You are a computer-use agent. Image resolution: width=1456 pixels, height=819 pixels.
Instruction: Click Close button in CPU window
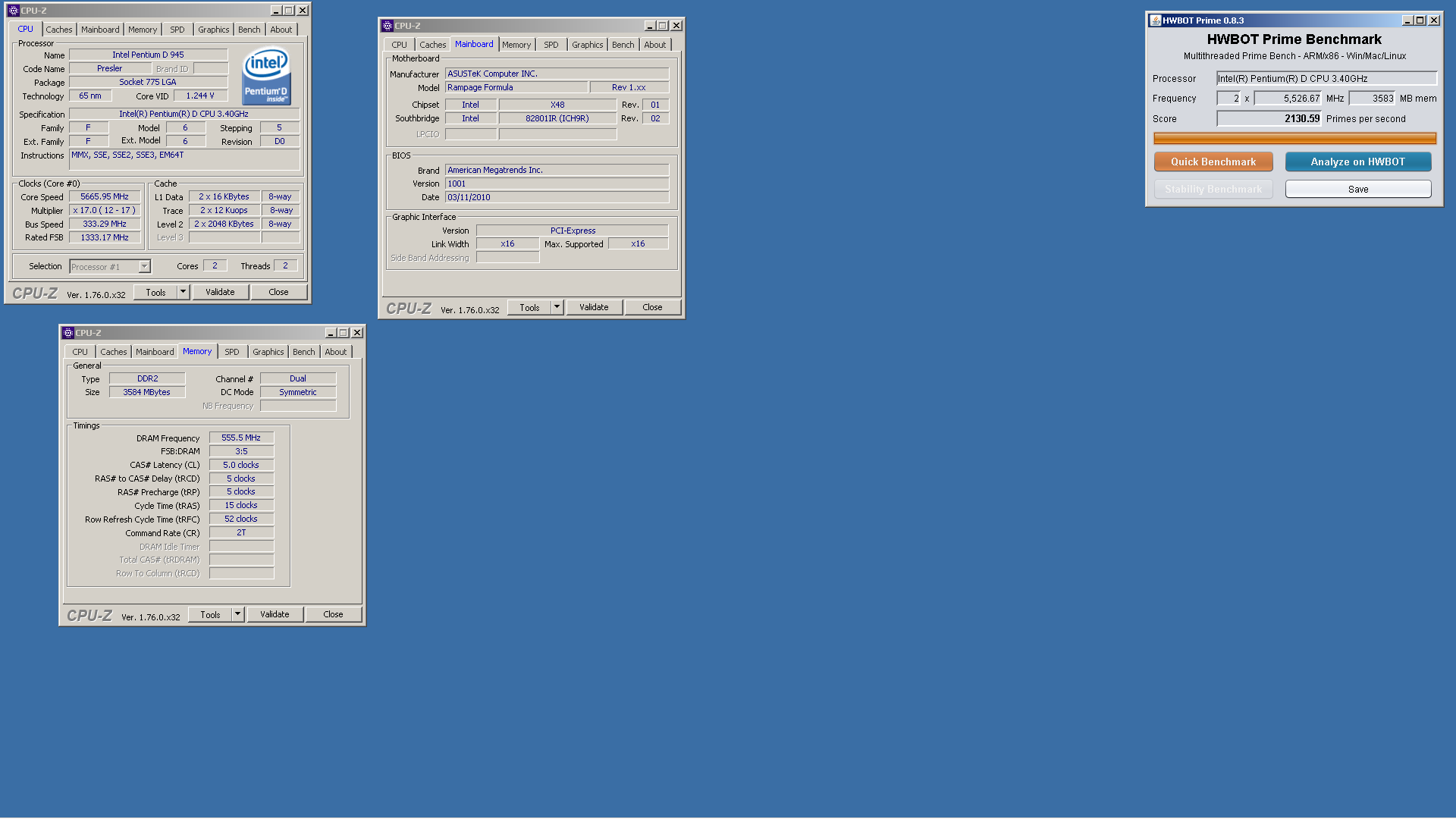tap(278, 292)
